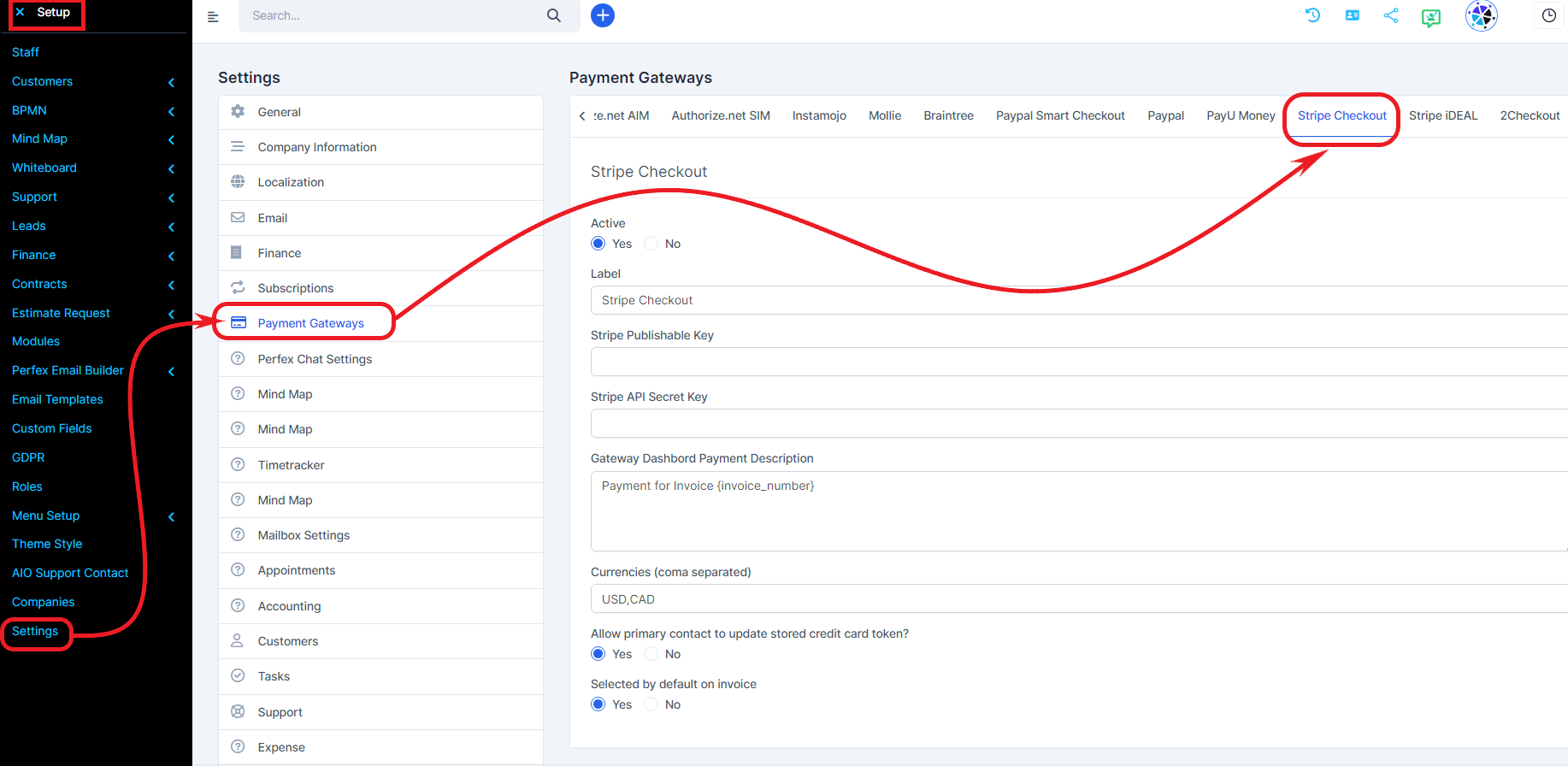The height and width of the screenshot is (766, 1568).
Task: Click the Currencies field with USD,CAD
Action: [1079, 598]
